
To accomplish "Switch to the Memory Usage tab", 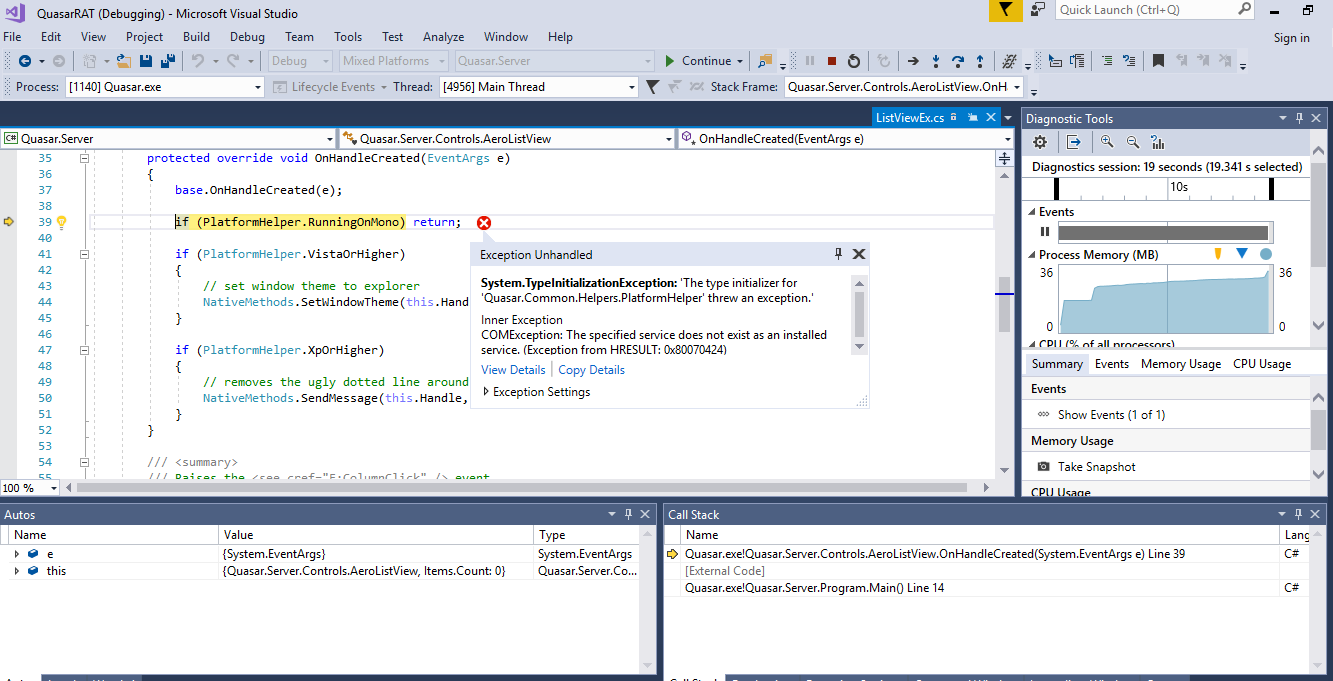I will click(x=1180, y=364).
